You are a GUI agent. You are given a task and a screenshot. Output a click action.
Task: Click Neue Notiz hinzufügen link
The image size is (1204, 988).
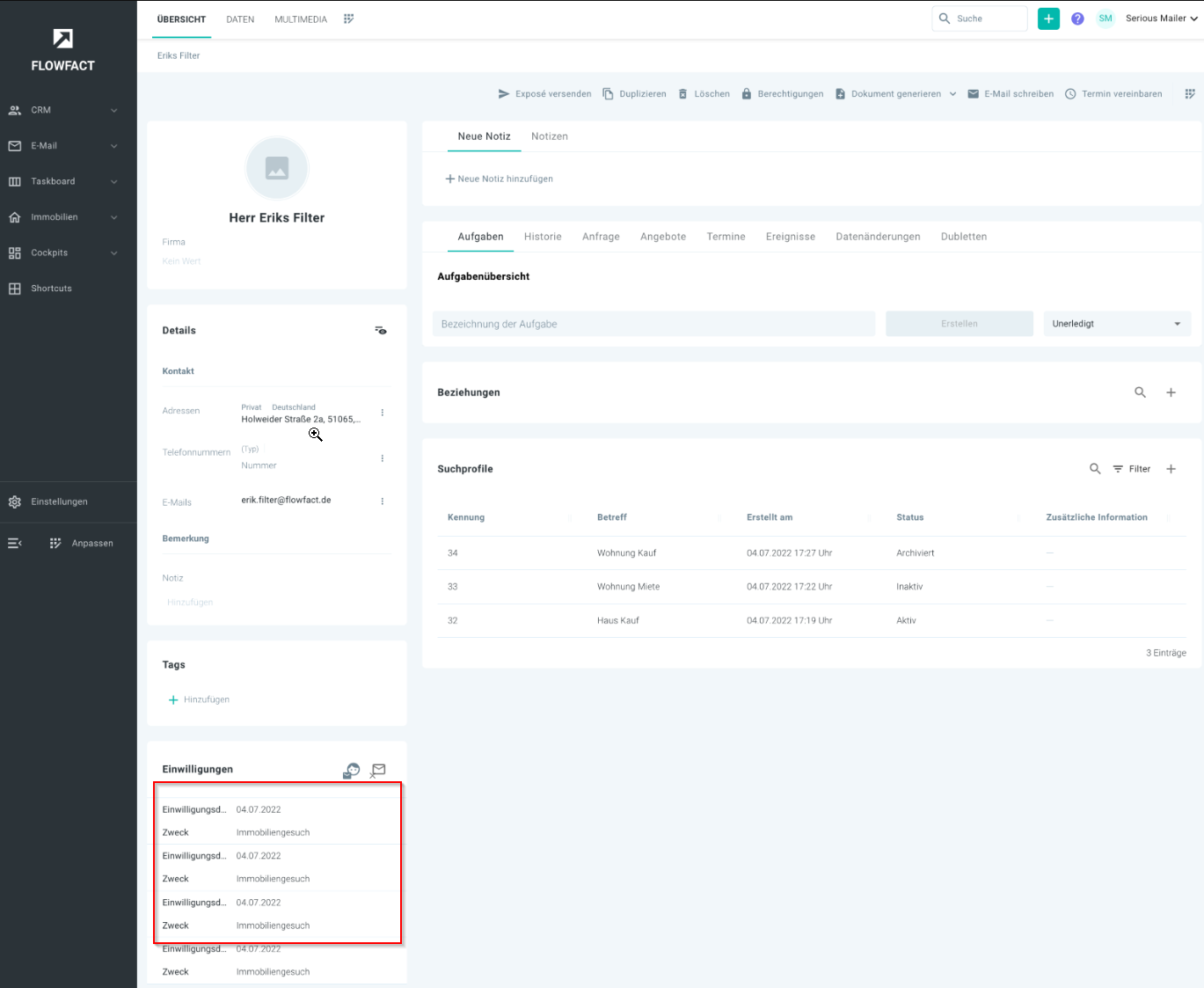[499, 179]
